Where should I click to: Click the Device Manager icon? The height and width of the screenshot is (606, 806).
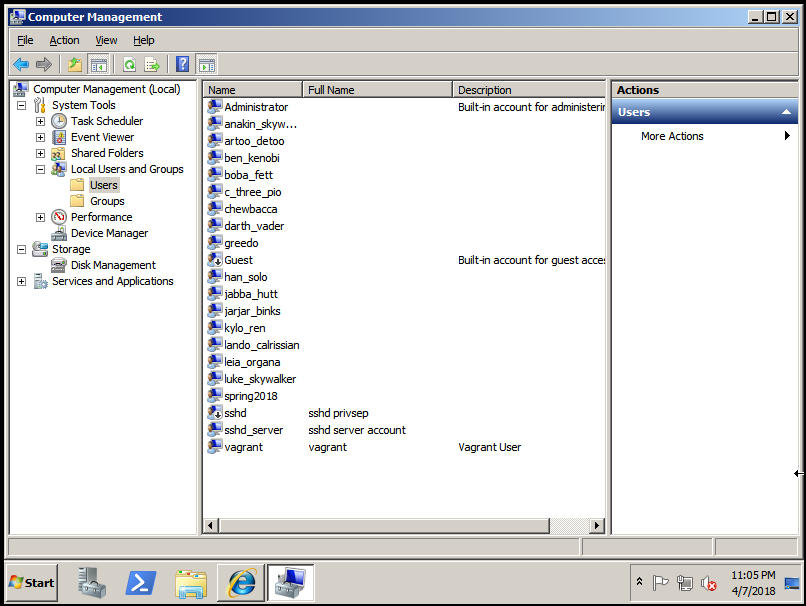coord(59,233)
